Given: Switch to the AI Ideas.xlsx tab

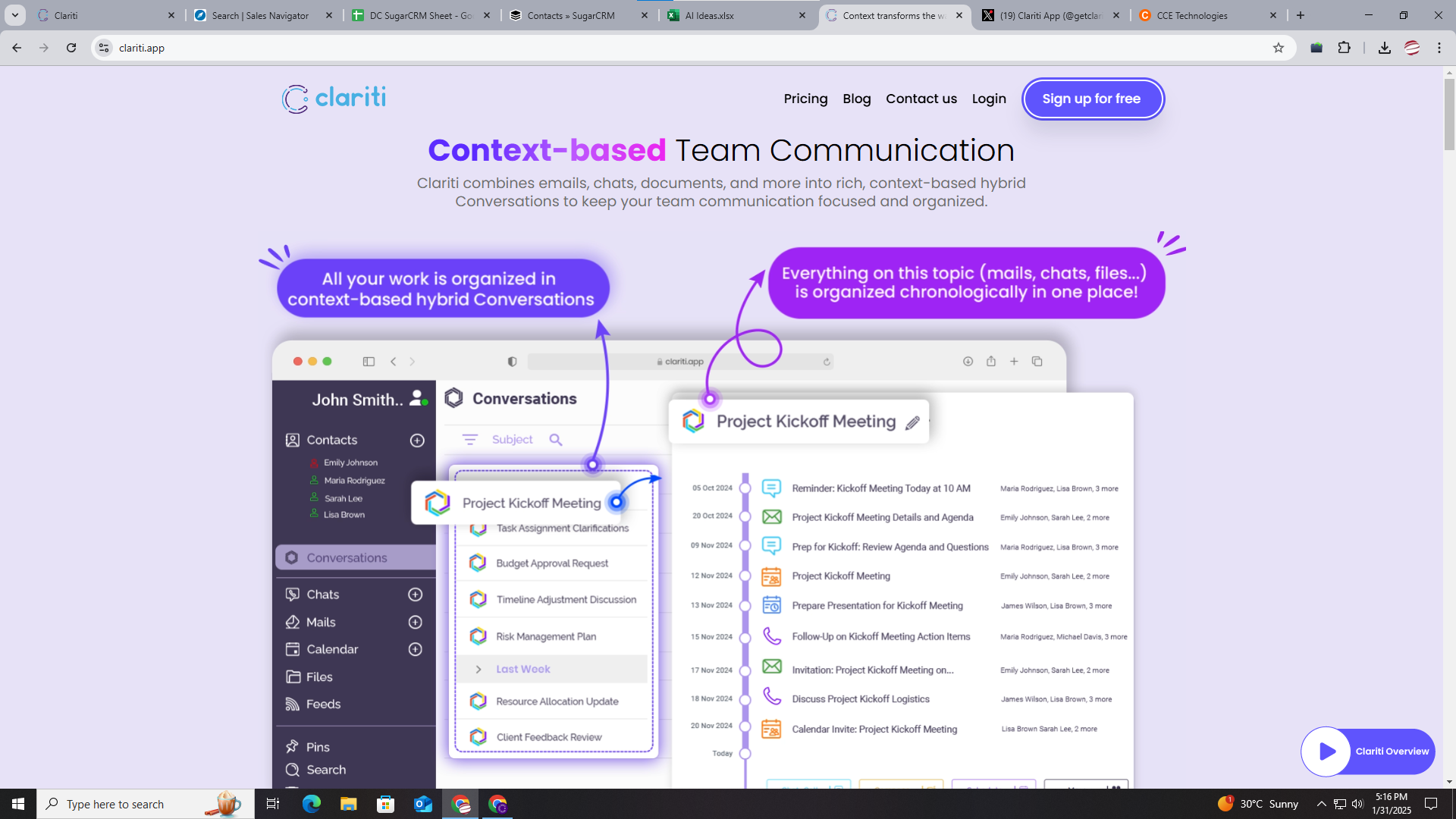Looking at the screenshot, I should click(709, 15).
